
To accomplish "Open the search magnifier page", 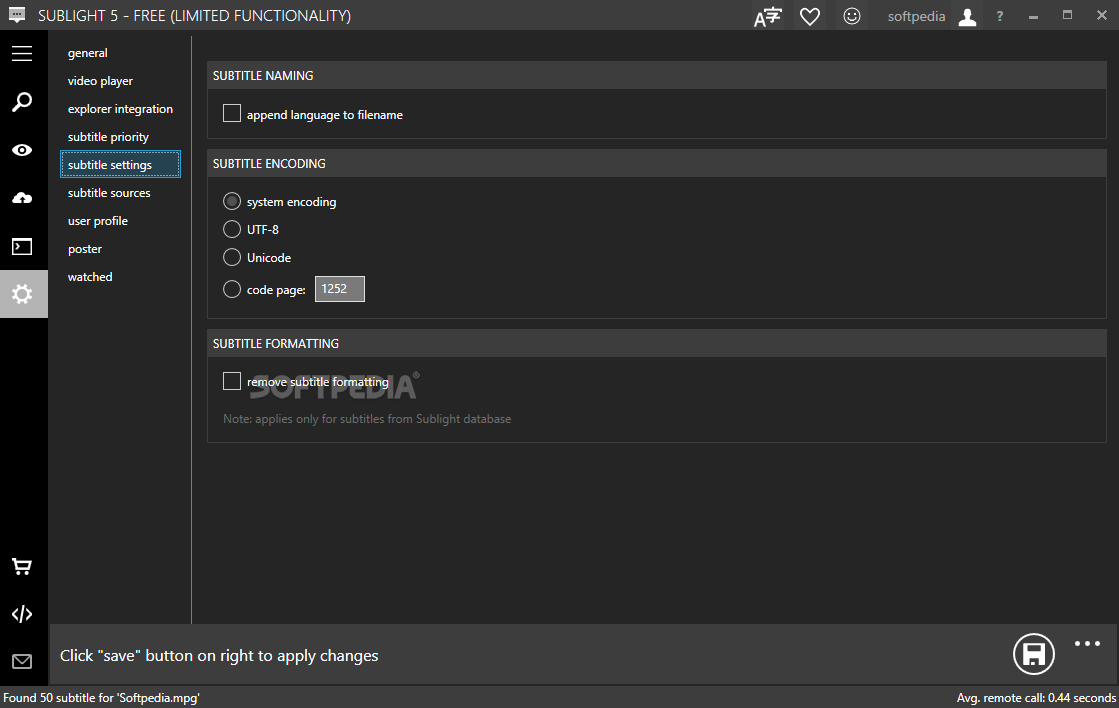I will pos(22,101).
